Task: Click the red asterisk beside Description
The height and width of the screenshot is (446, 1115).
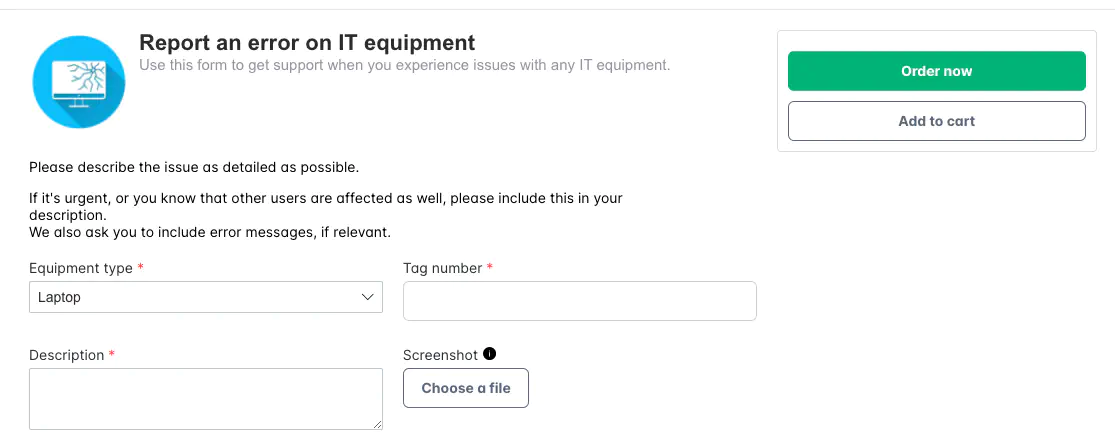Action: (x=112, y=354)
